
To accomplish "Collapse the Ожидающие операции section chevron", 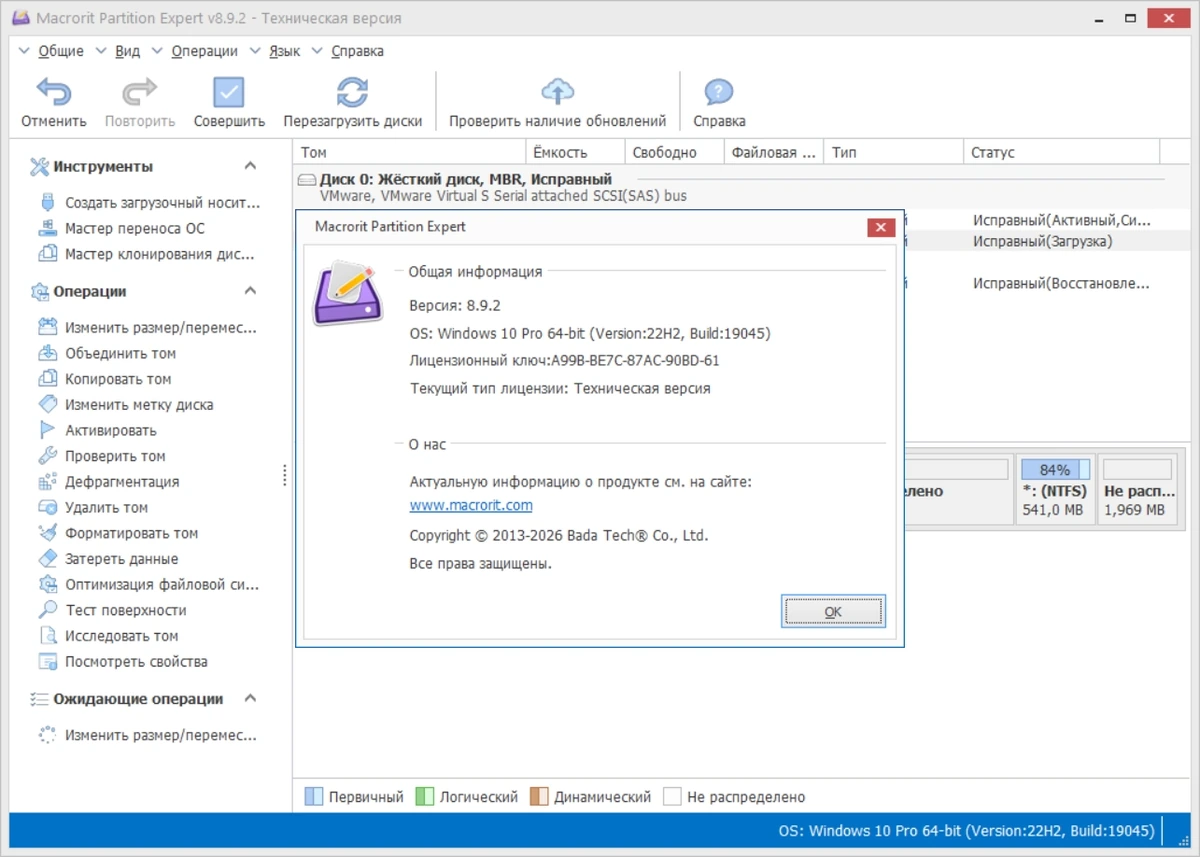I will [250, 698].
